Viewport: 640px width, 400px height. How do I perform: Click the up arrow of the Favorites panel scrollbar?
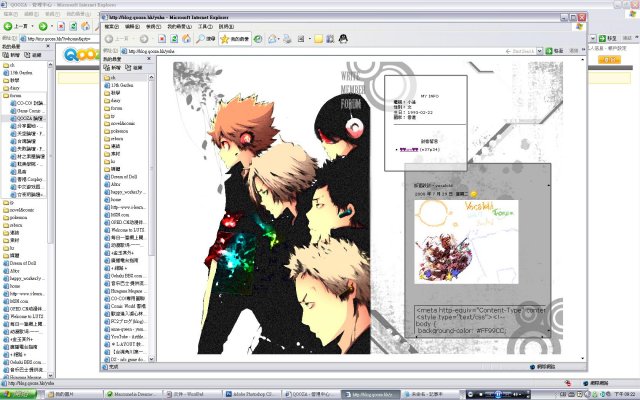(151, 77)
